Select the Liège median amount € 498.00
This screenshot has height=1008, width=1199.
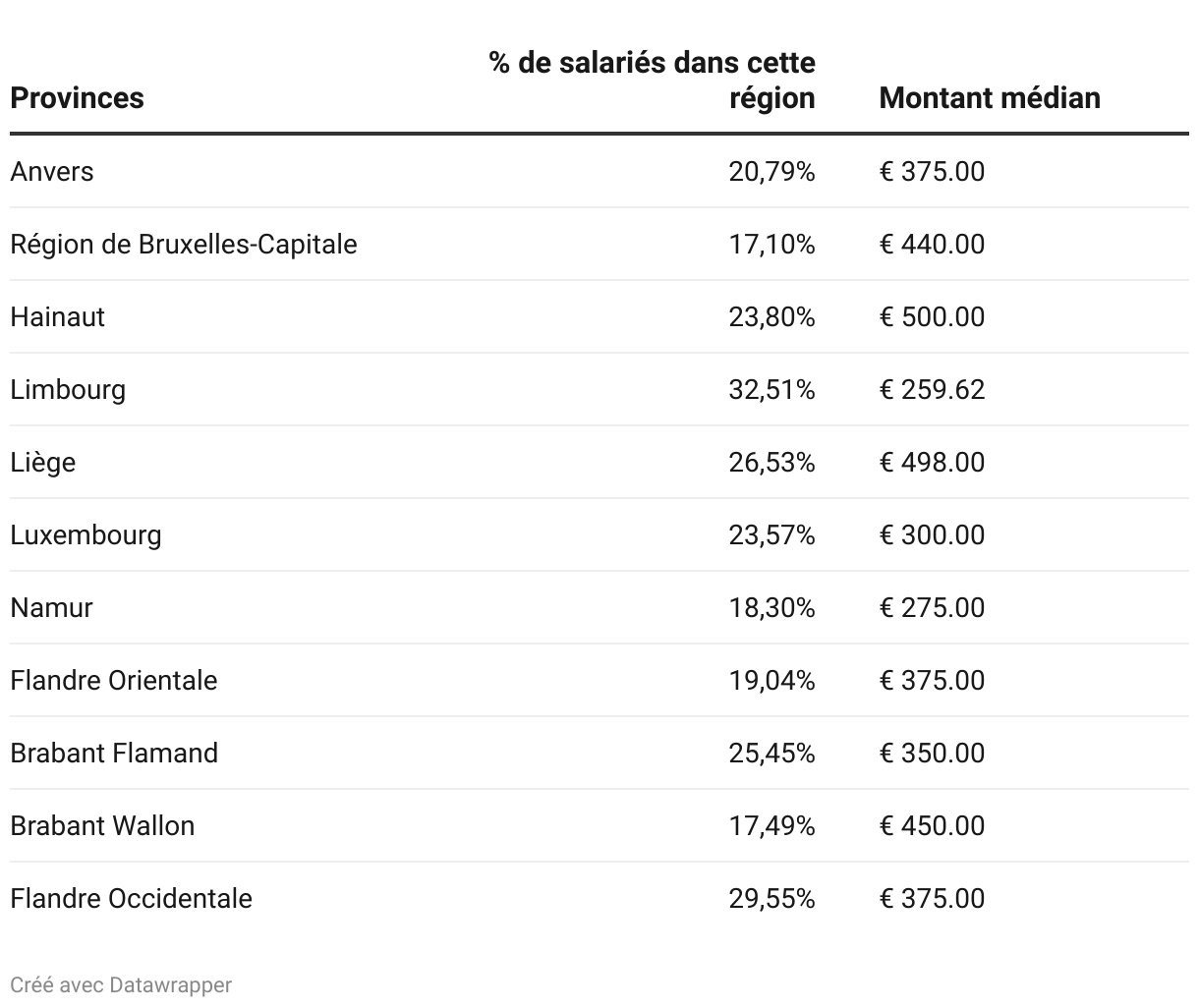tap(932, 463)
